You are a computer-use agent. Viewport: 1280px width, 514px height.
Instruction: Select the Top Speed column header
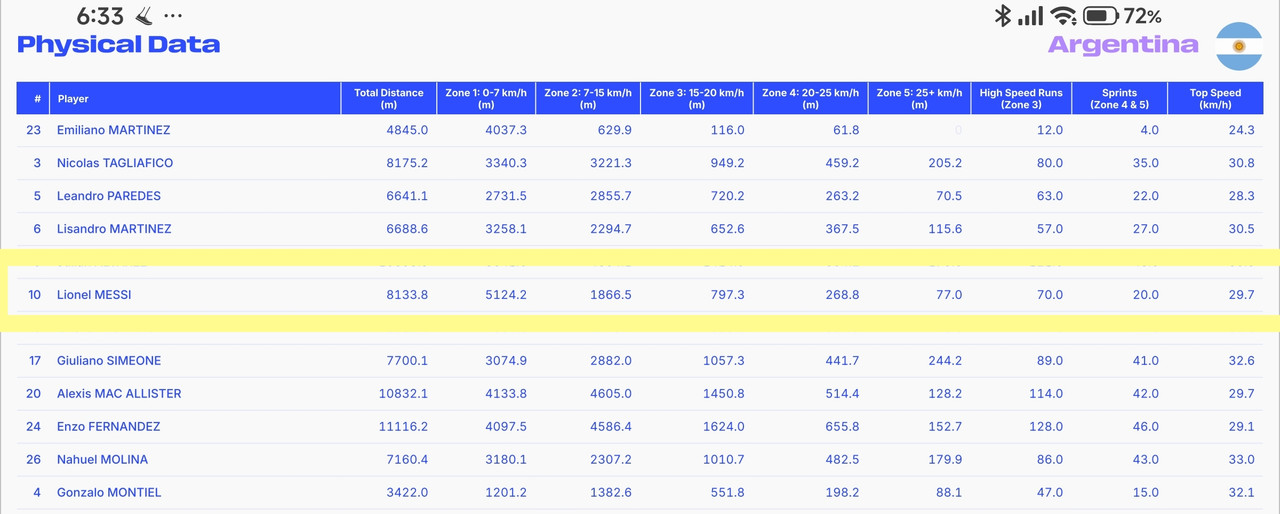(1215, 98)
